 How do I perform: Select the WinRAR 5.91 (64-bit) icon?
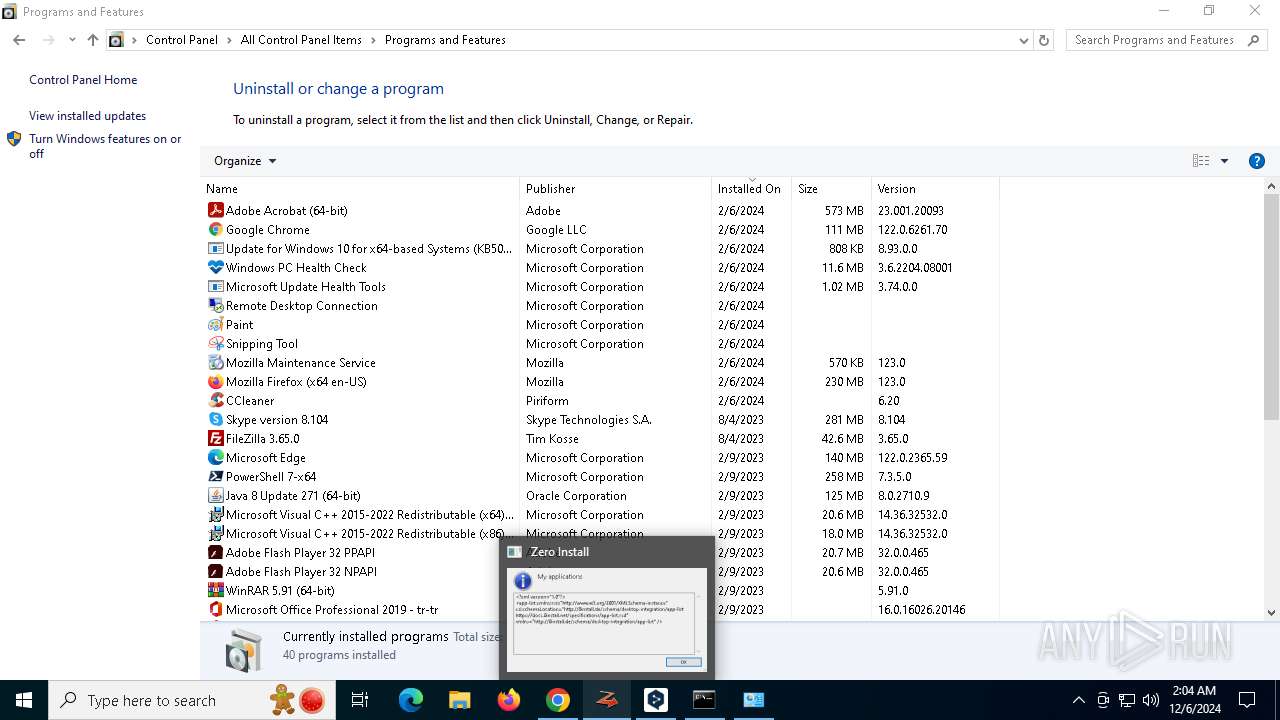[215, 590]
